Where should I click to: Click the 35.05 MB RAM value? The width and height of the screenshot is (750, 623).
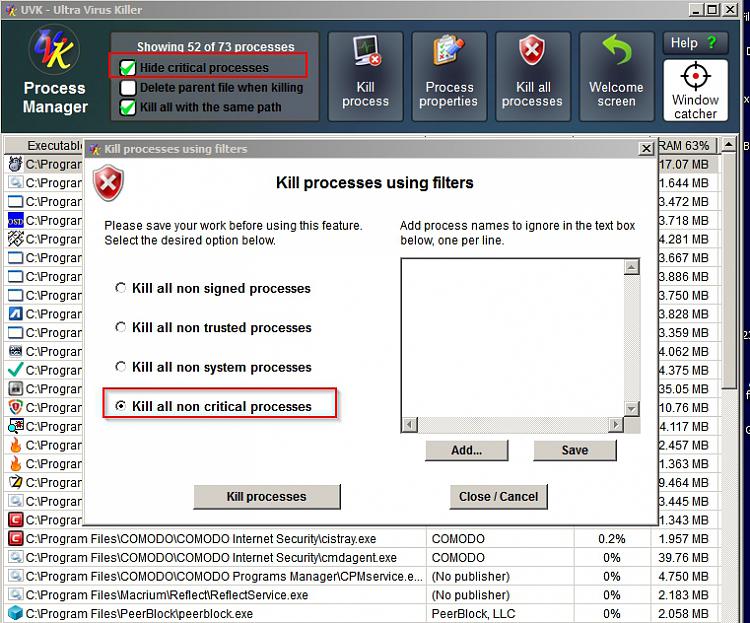pos(684,389)
